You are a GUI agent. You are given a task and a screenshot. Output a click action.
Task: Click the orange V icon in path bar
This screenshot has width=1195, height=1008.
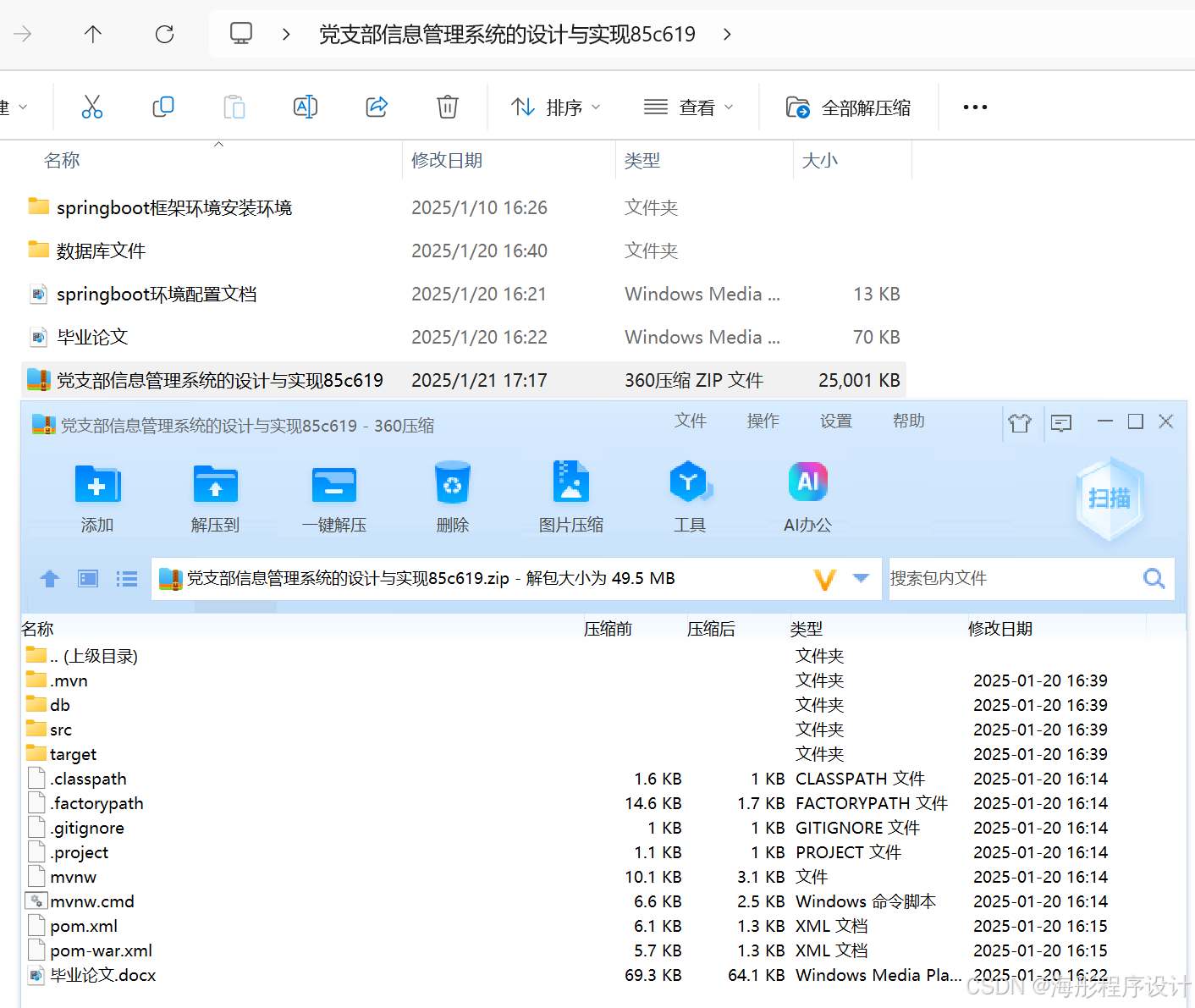tap(825, 579)
